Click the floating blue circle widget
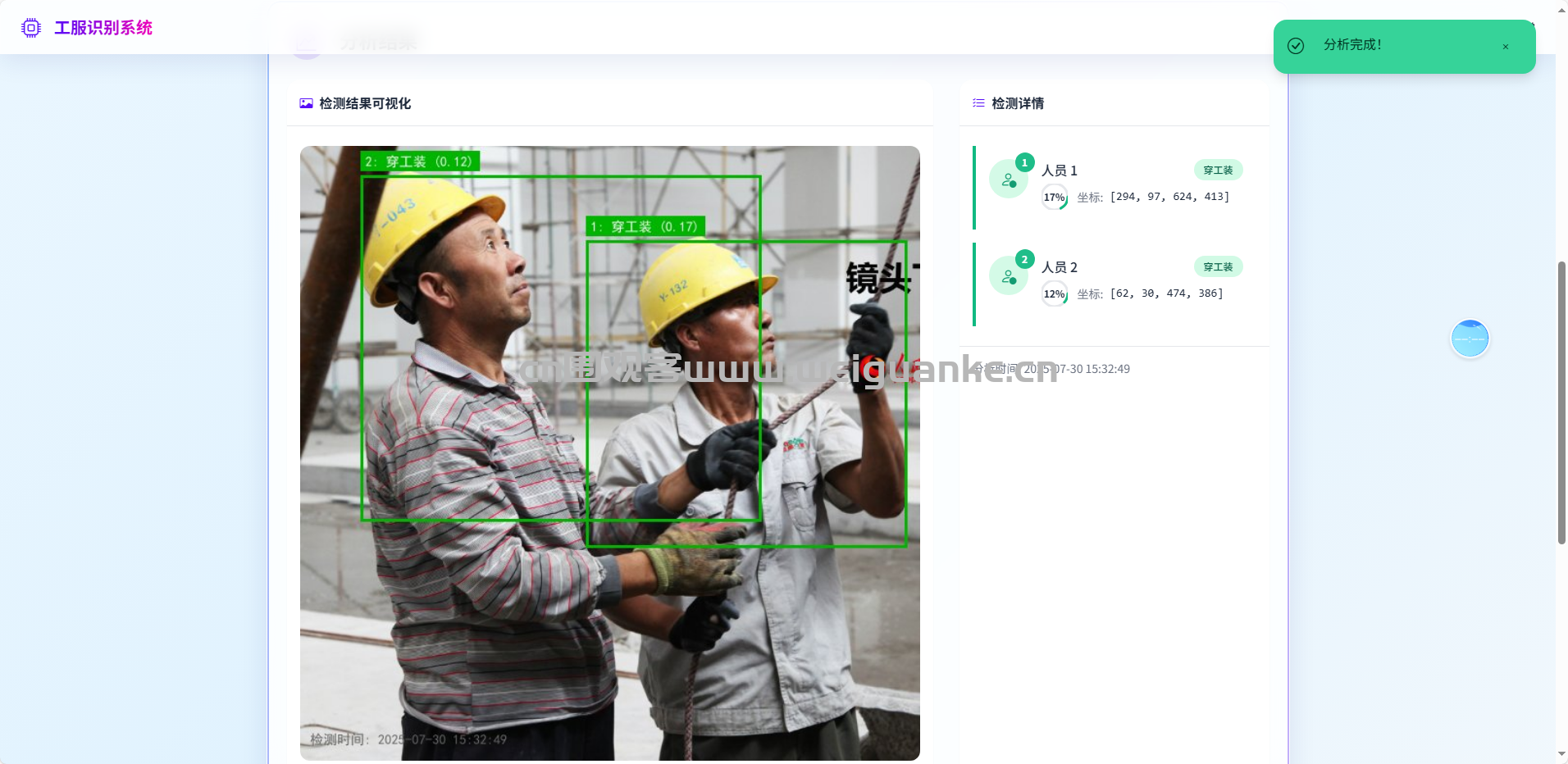Image resolution: width=1568 pixels, height=764 pixels. 1470,339
